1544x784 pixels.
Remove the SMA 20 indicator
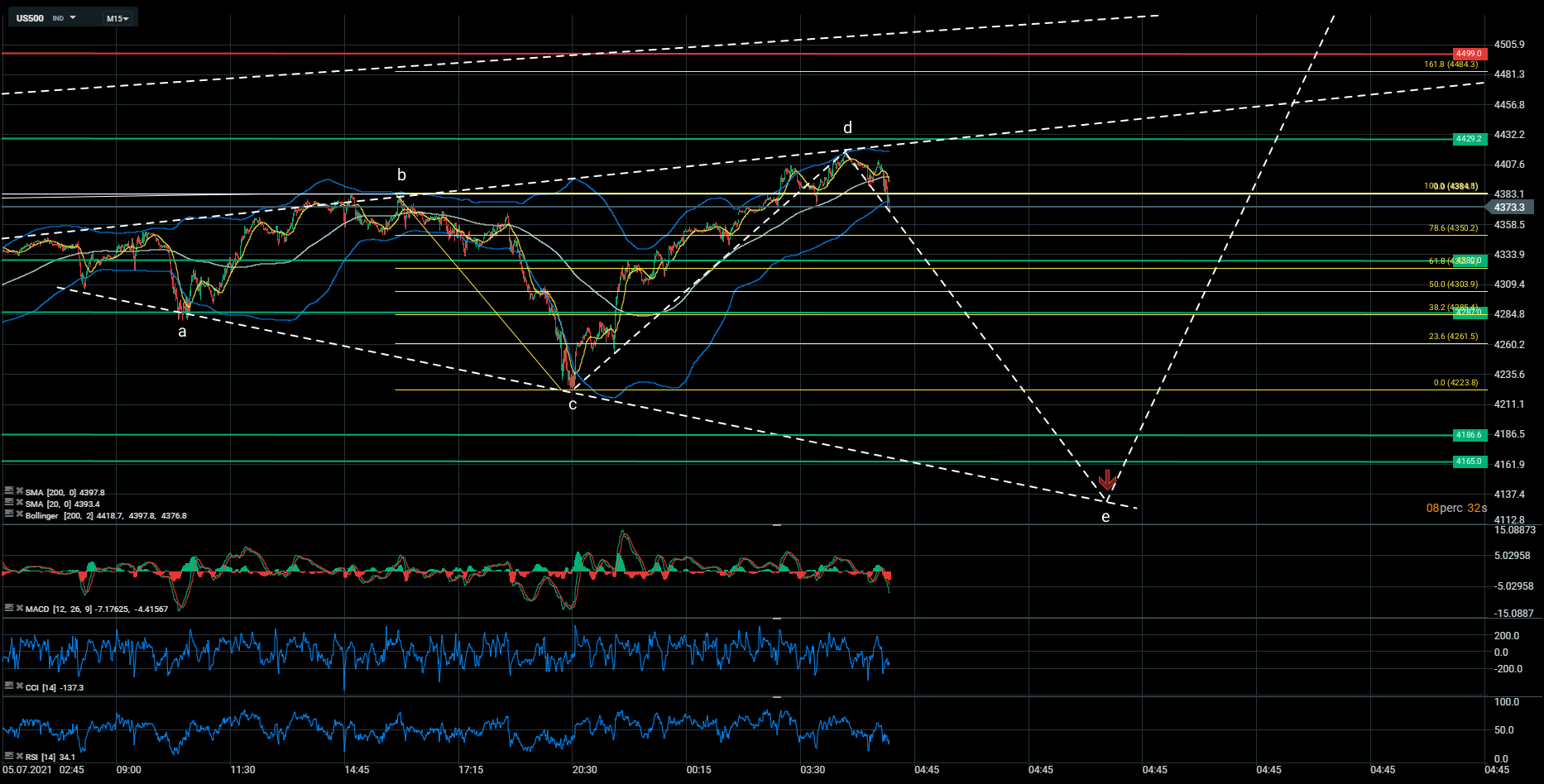(x=19, y=503)
